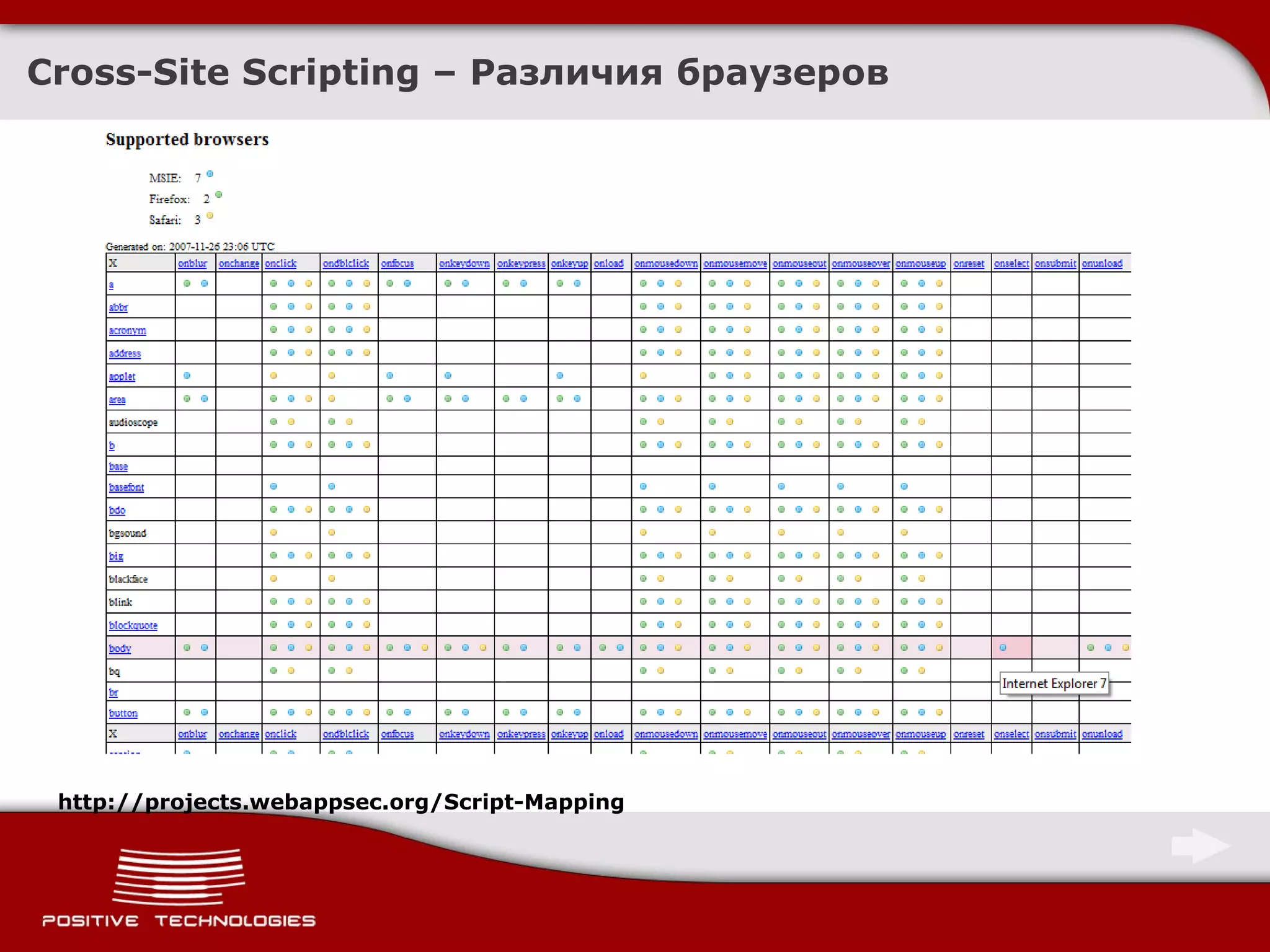Open the big element link
The width and height of the screenshot is (1270, 952).
click(x=116, y=556)
